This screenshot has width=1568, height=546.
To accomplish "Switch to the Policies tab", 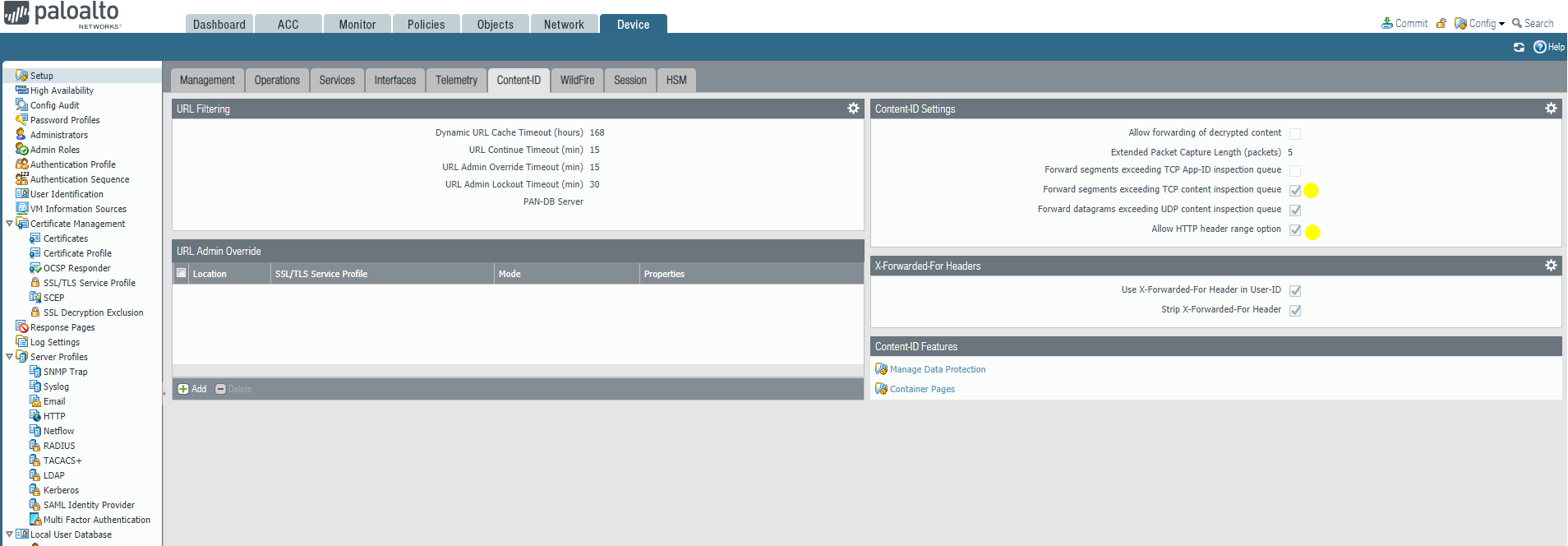I will [x=427, y=24].
